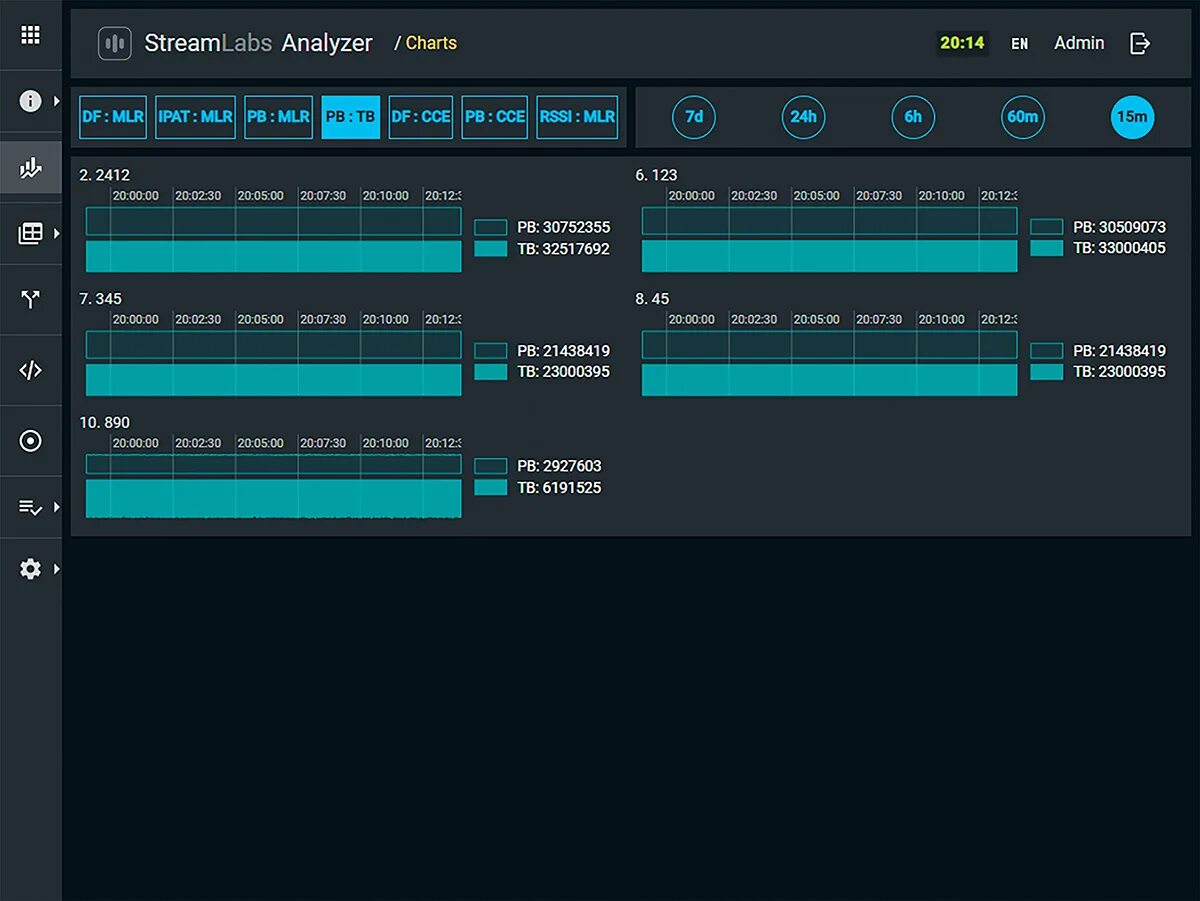The image size is (1200, 901).
Task: Click the PB: 2927603 legend value
Action: (559, 466)
